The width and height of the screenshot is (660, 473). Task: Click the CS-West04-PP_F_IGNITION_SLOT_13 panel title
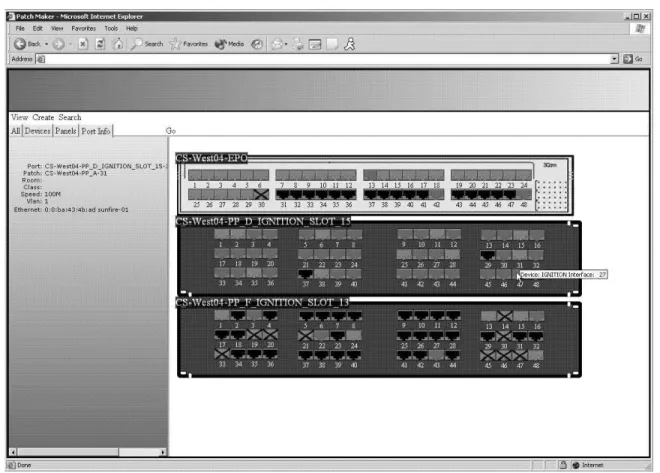tap(262, 303)
